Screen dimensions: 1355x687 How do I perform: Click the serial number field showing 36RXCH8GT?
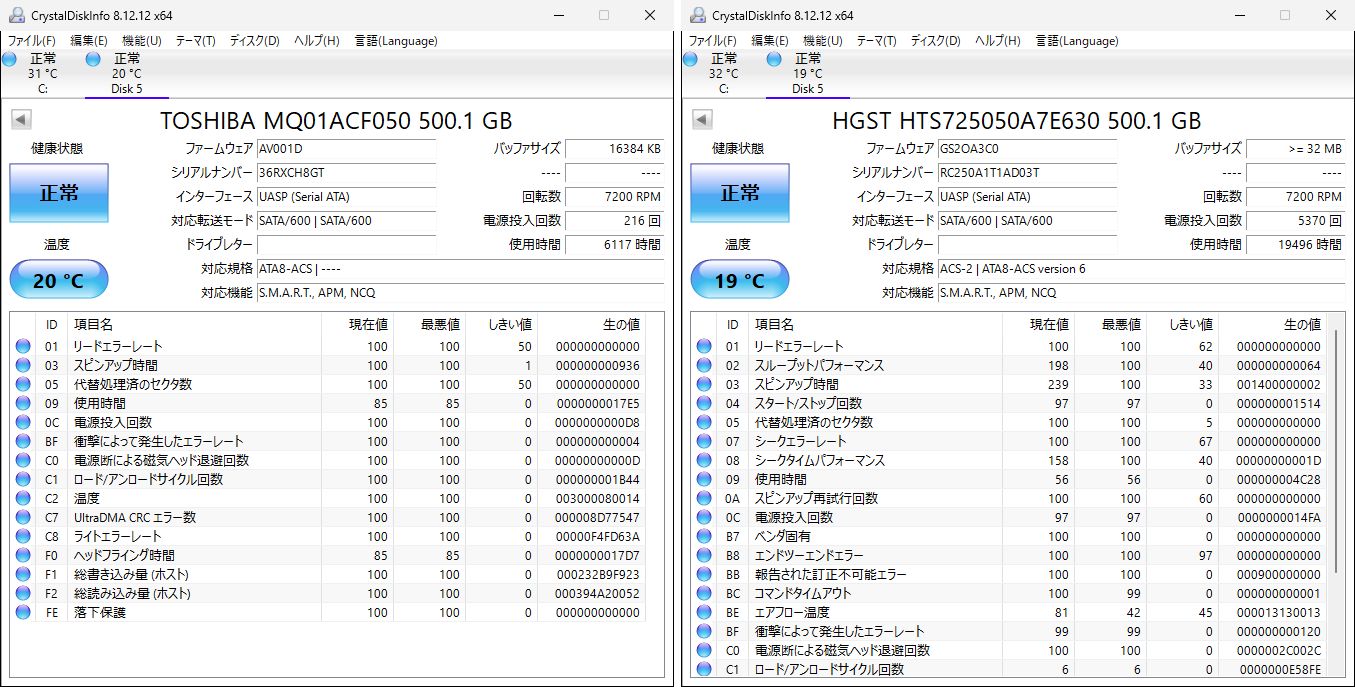(347, 174)
